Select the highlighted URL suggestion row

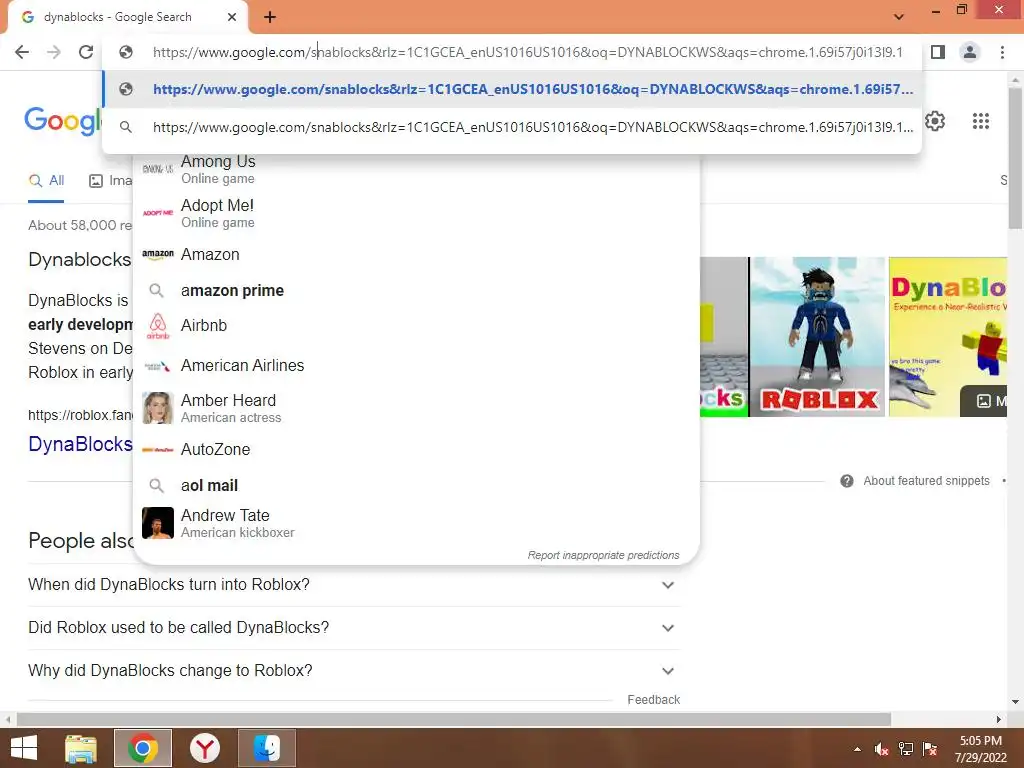click(x=512, y=89)
